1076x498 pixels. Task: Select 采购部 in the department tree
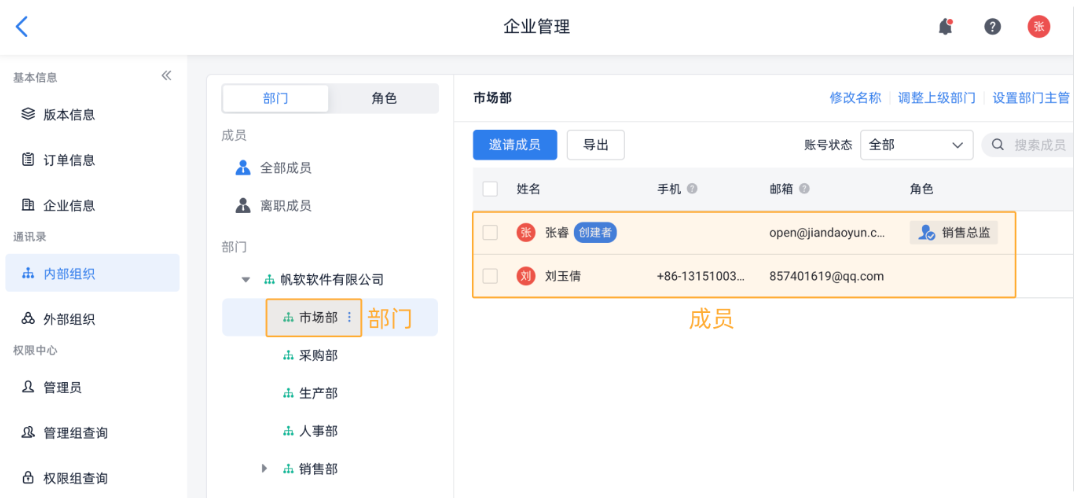(x=318, y=355)
